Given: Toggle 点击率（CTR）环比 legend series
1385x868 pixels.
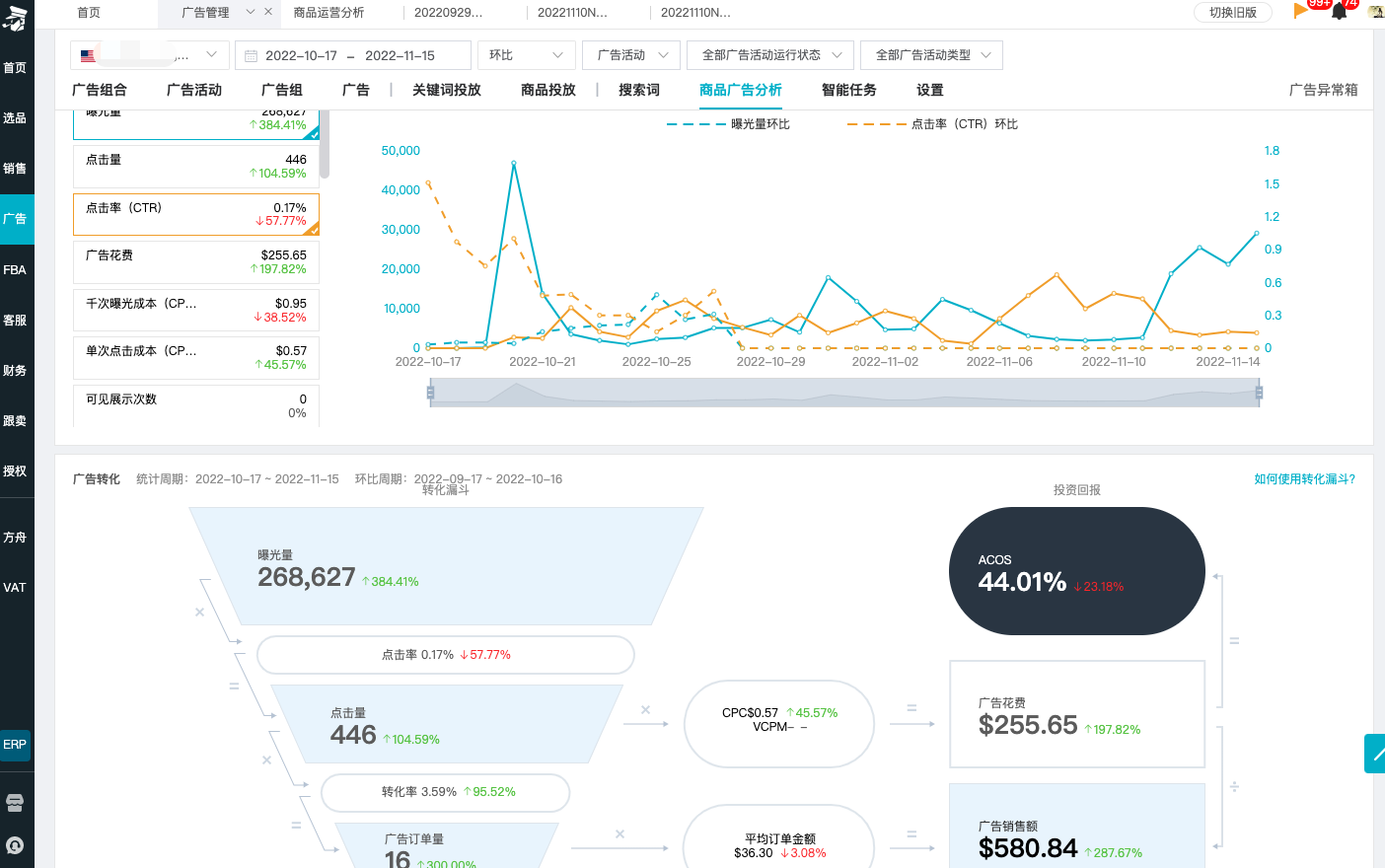Looking at the screenshot, I should pyautogui.click(x=932, y=124).
